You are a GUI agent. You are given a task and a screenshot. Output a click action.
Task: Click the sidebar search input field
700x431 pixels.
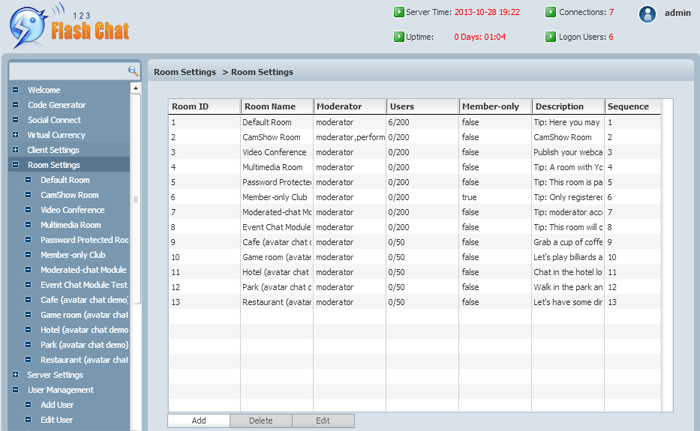pos(66,71)
